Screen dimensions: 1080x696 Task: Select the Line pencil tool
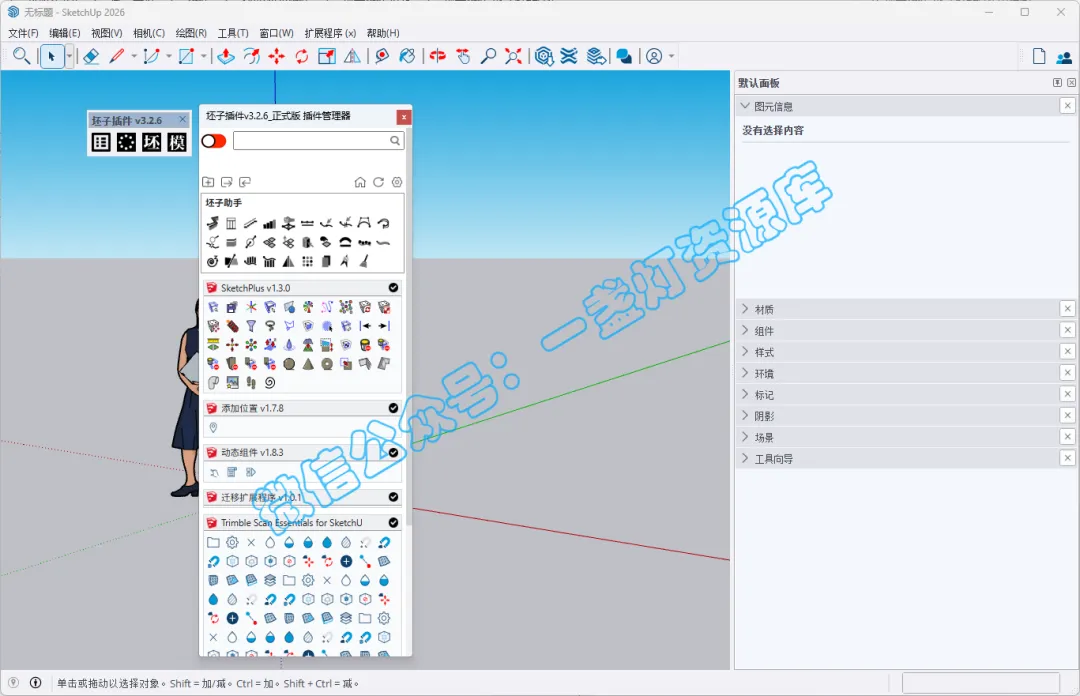116,57
